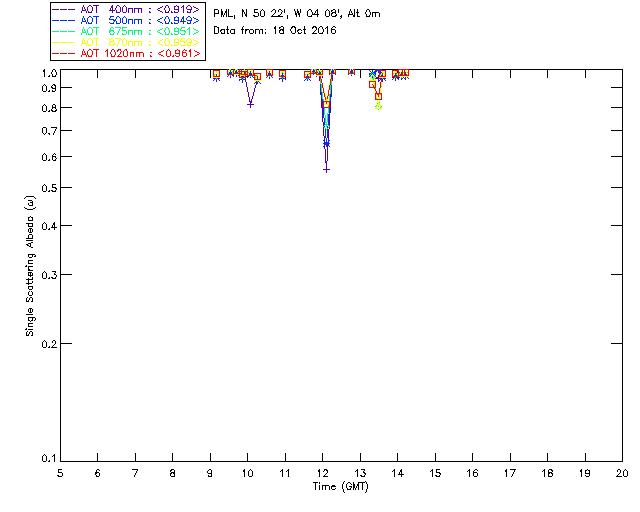Click the Time (GMT) axis title
640x512 pixels.
pyautogui.click(x=341, y=487)
